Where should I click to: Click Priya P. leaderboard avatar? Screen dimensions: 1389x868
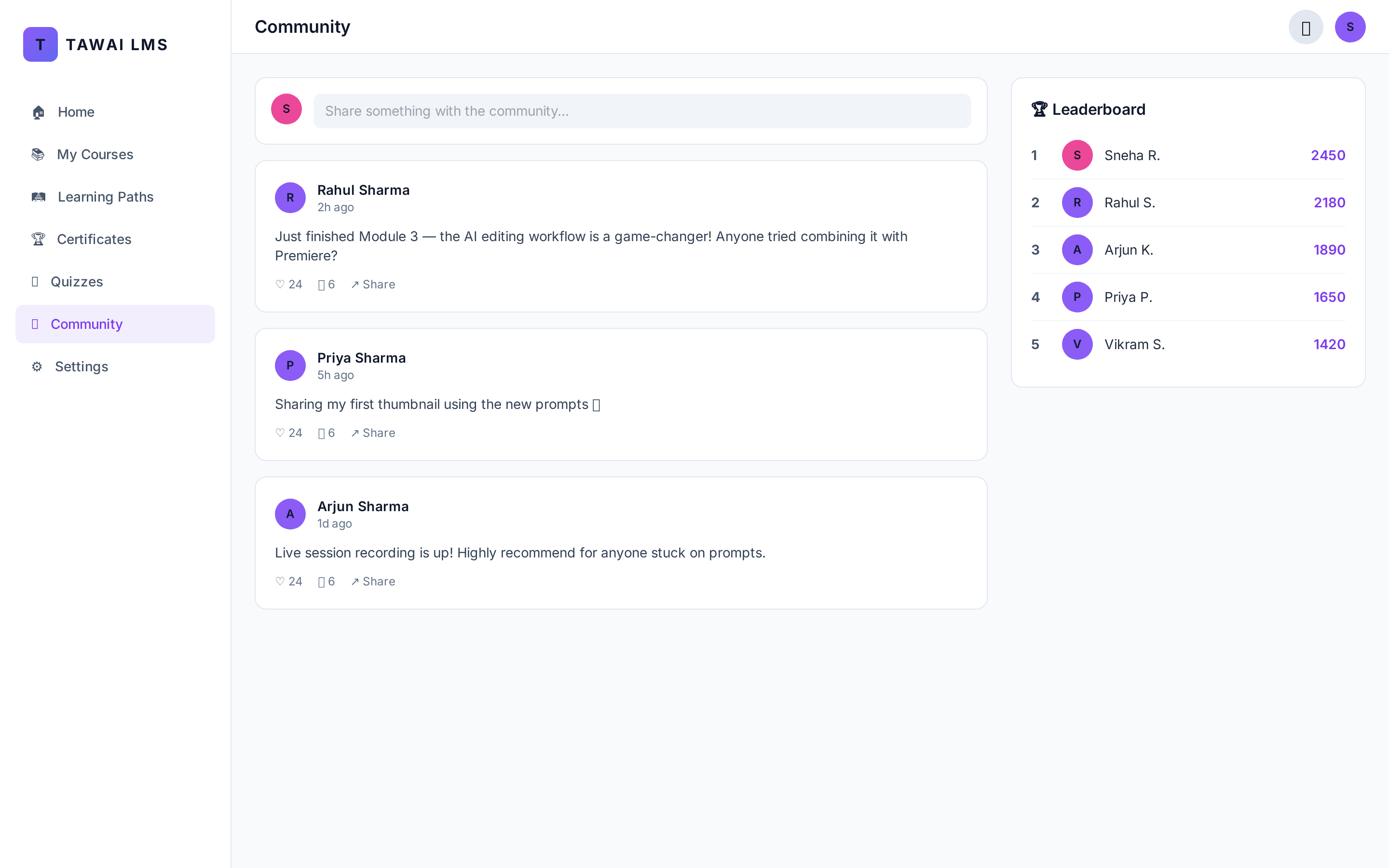tap(1077, 297)
